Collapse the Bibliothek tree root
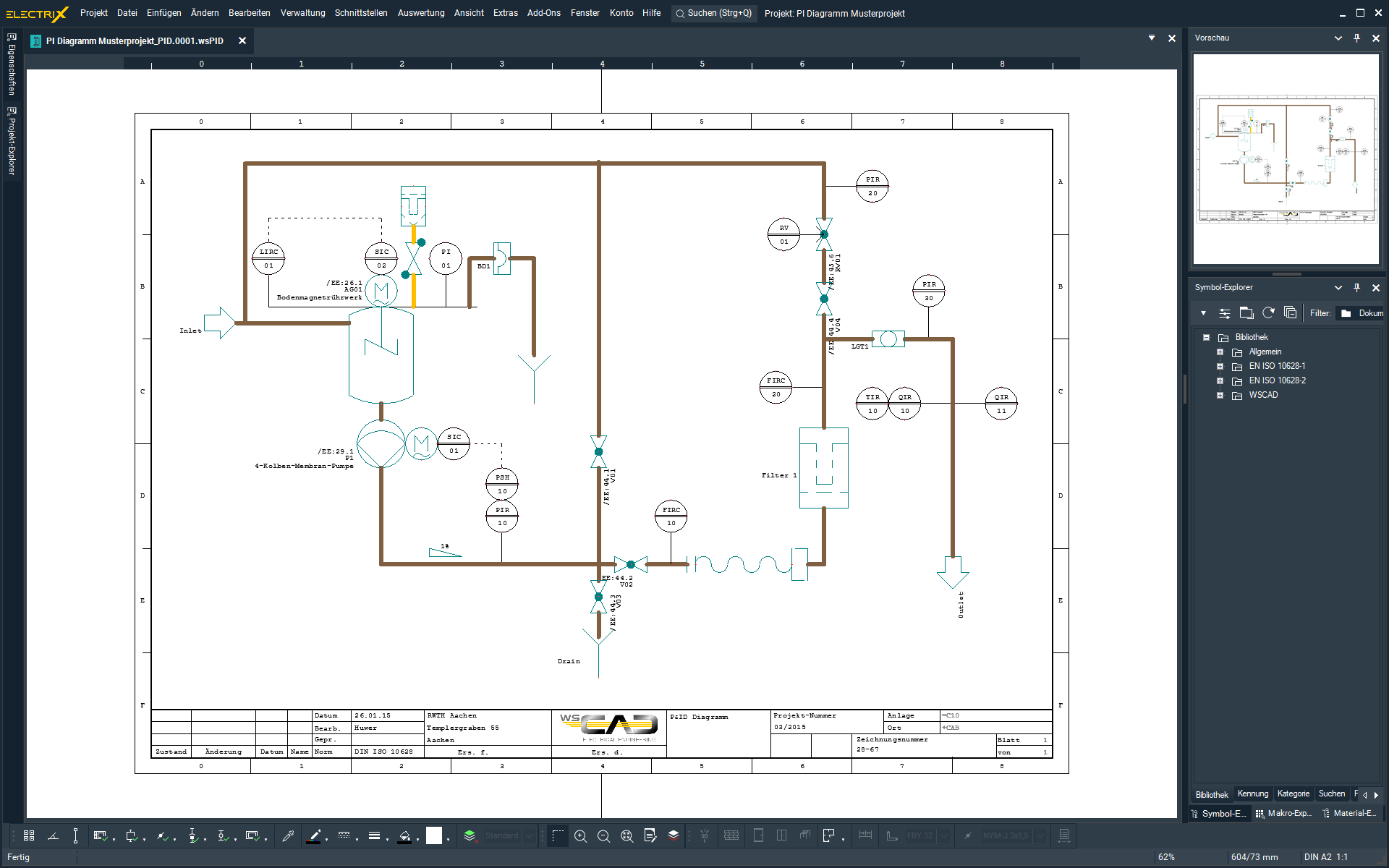1389x868 pixels. pos(1206,338)
